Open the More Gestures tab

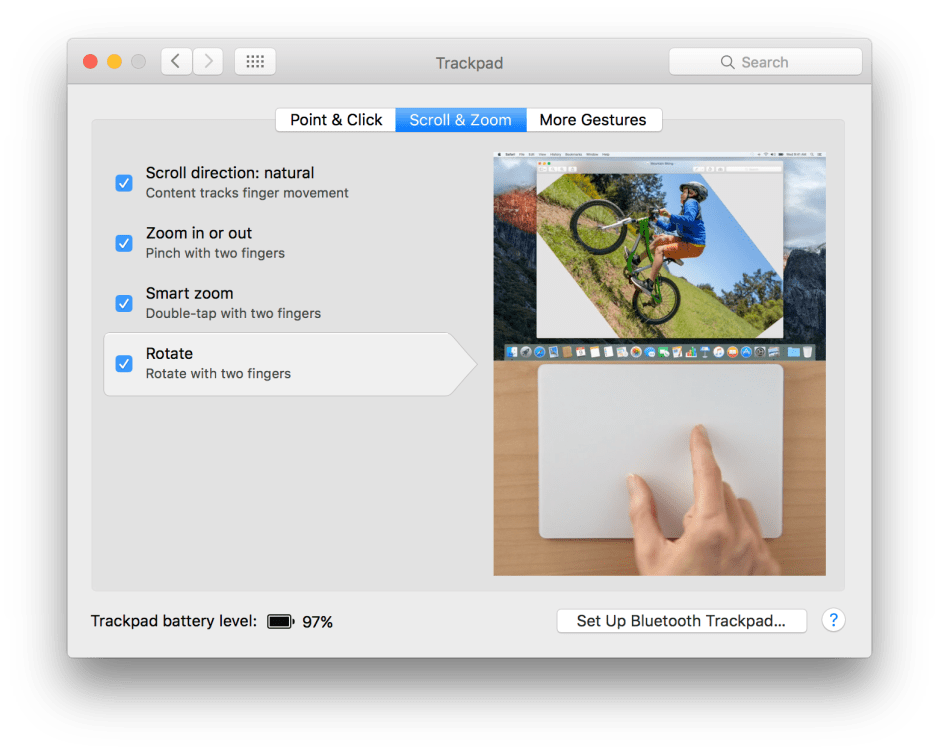tap(593, 120)
